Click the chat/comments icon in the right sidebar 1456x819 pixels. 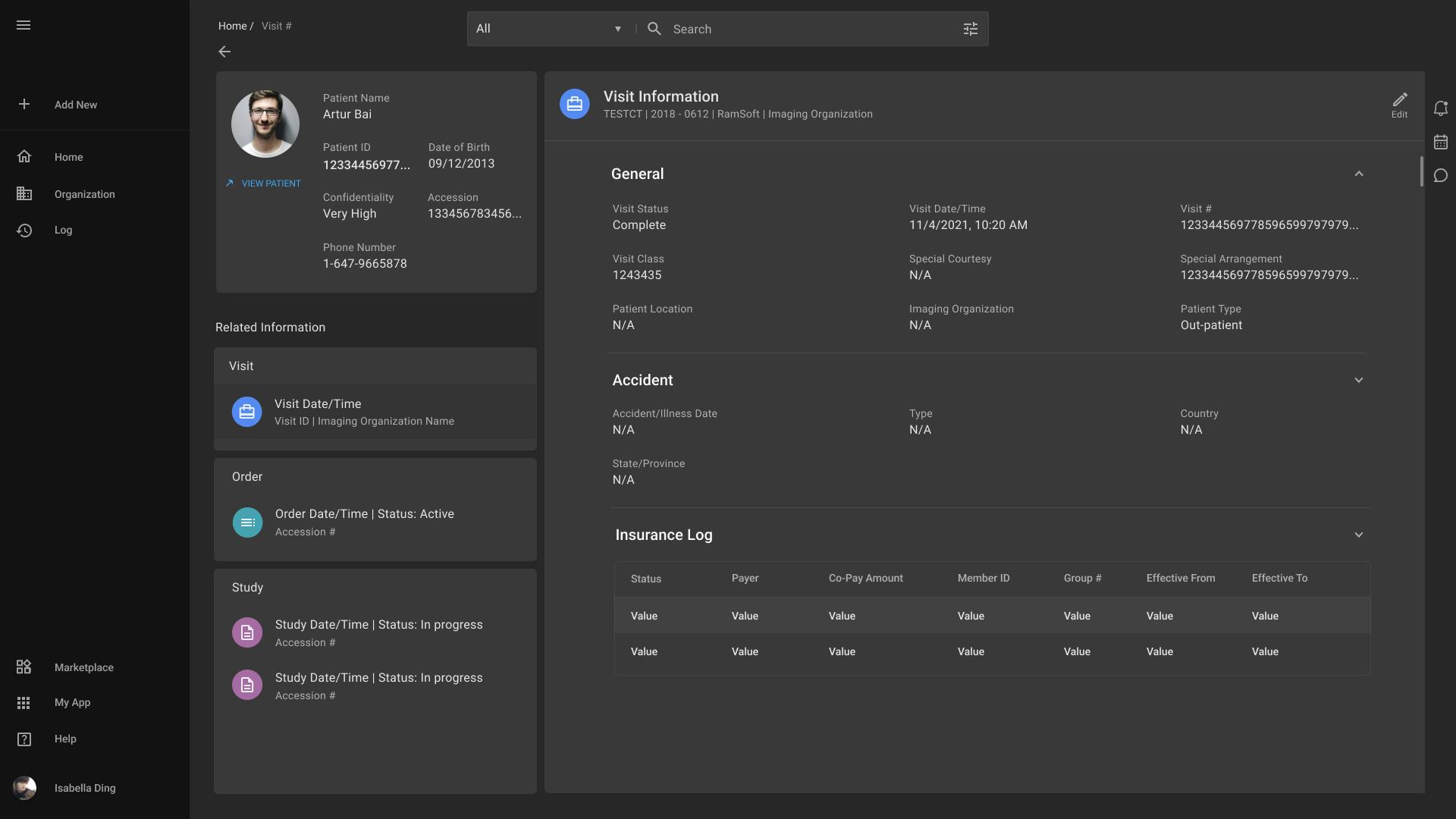pos(1441,177)
